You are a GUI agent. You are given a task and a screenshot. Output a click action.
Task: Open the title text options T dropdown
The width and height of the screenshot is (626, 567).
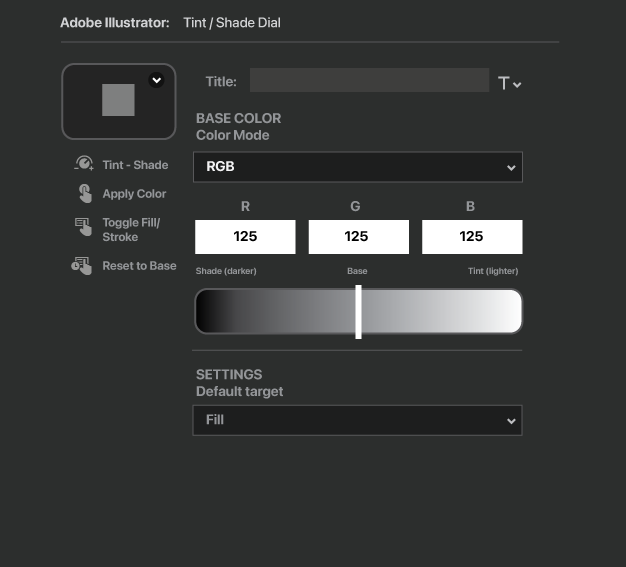pos(509,83)
